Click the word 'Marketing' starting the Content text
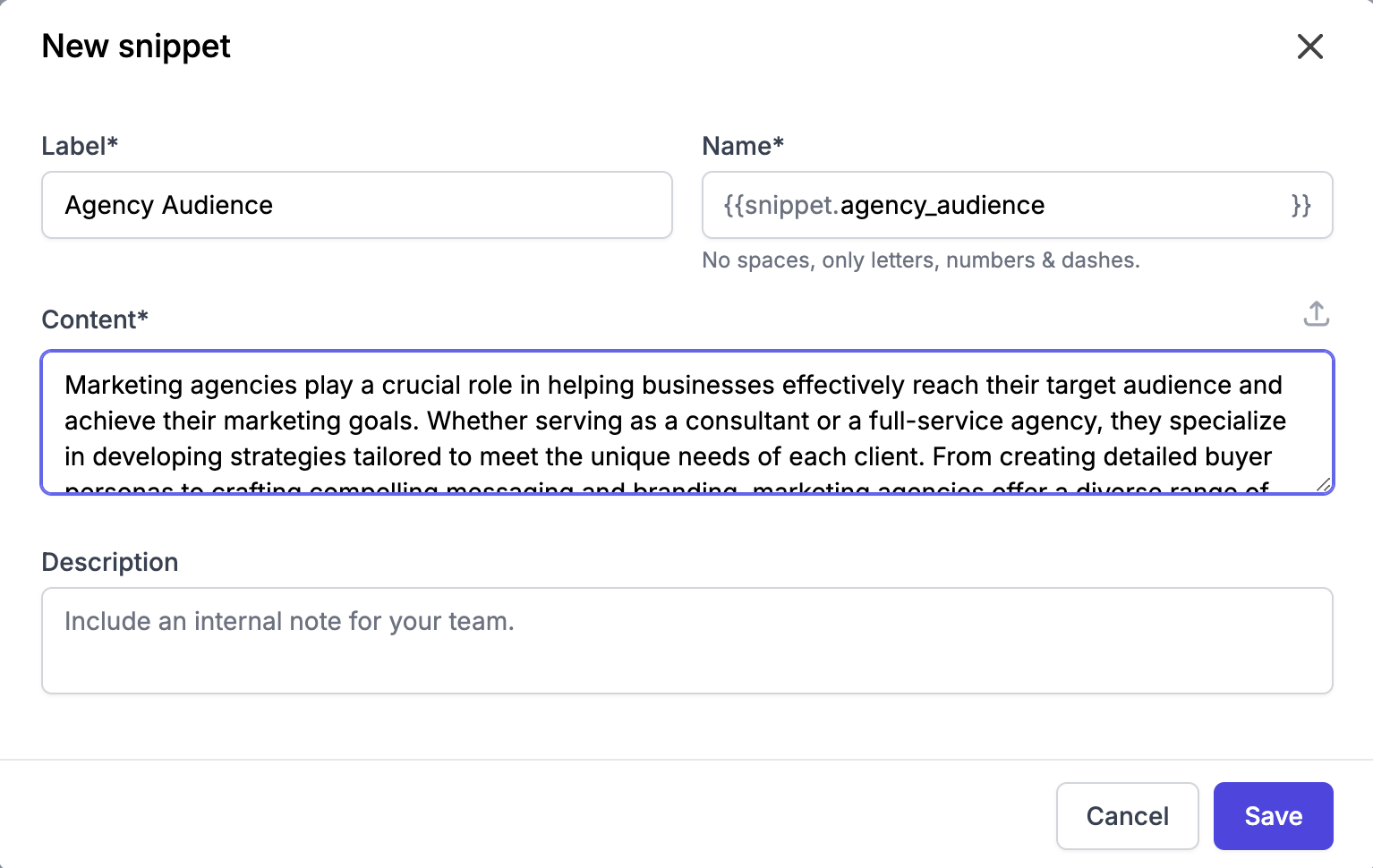Screen dimensions: 1373x868 point(124,385)
